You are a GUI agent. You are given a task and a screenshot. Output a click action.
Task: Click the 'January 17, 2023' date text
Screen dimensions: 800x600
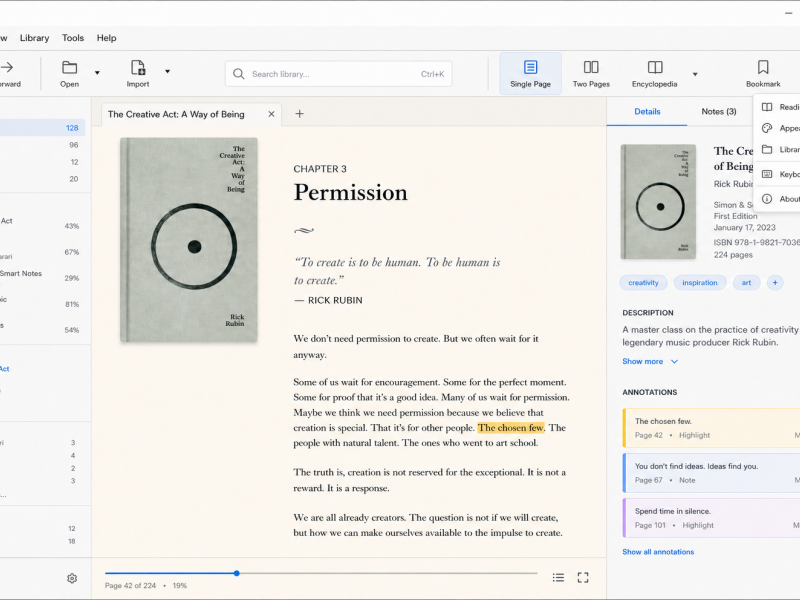click(x=744, y=228)
